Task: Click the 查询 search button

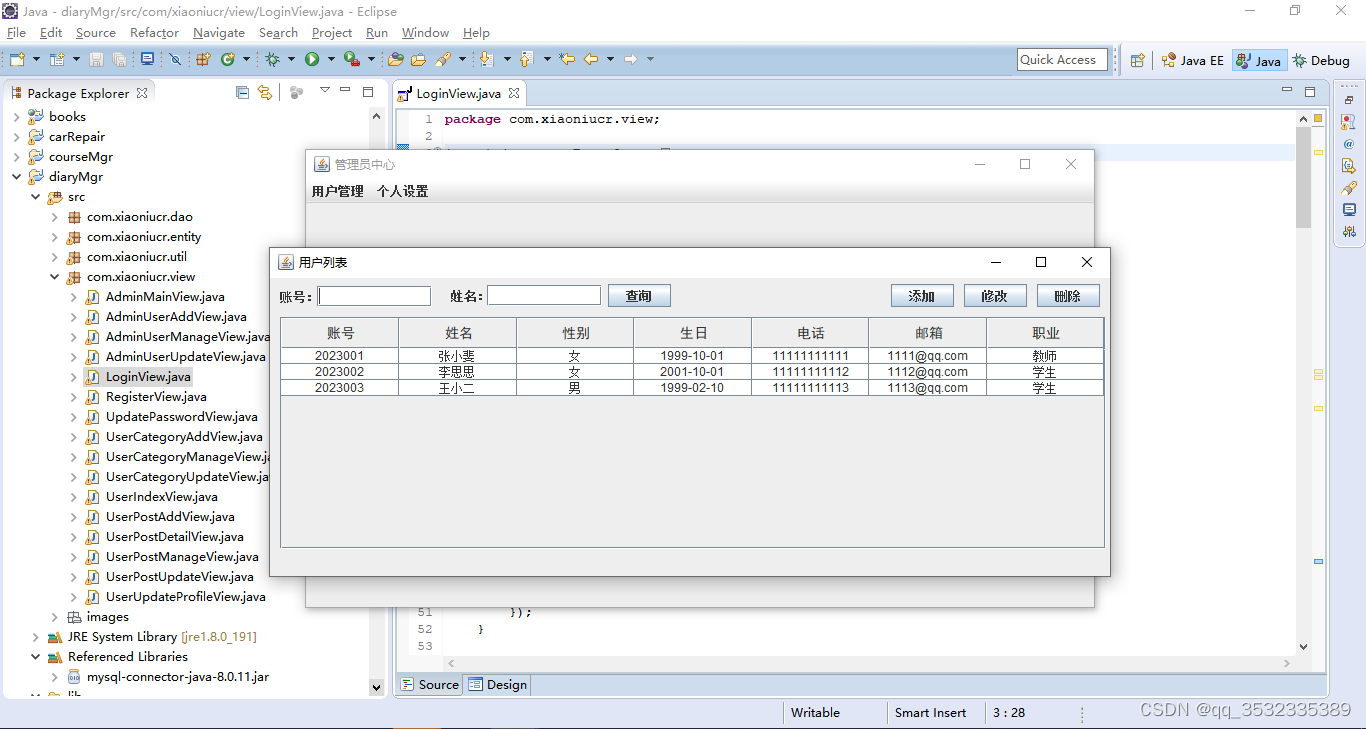Action: (639, 296)
